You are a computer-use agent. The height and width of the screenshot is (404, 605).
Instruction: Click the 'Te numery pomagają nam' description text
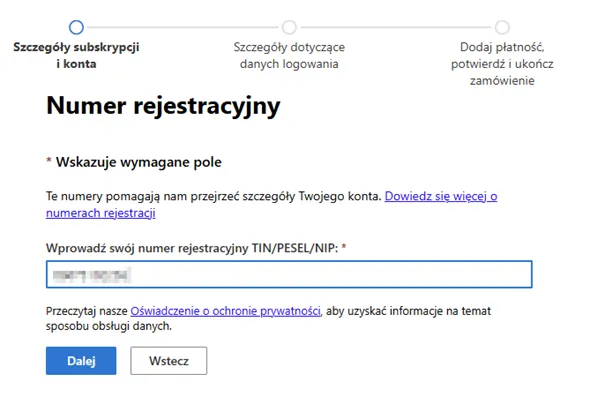pyautogui.click(x=212, y=197)
